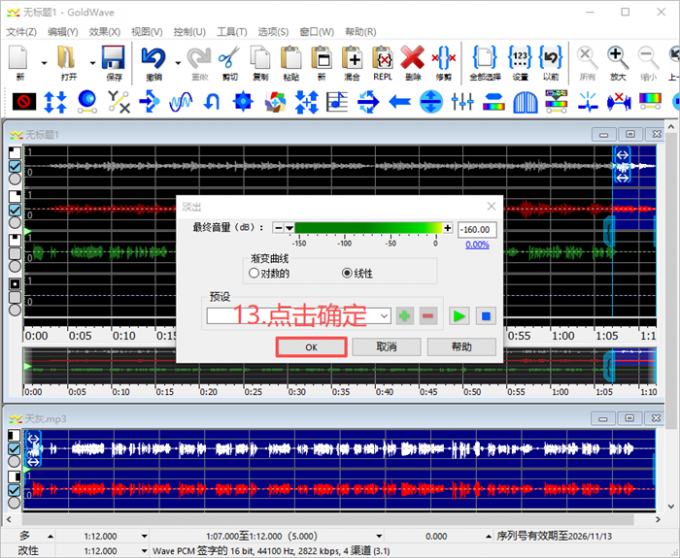Click the New file toolbar icon
Viewport: 680px width, 558px height.
tap(19, 58)
